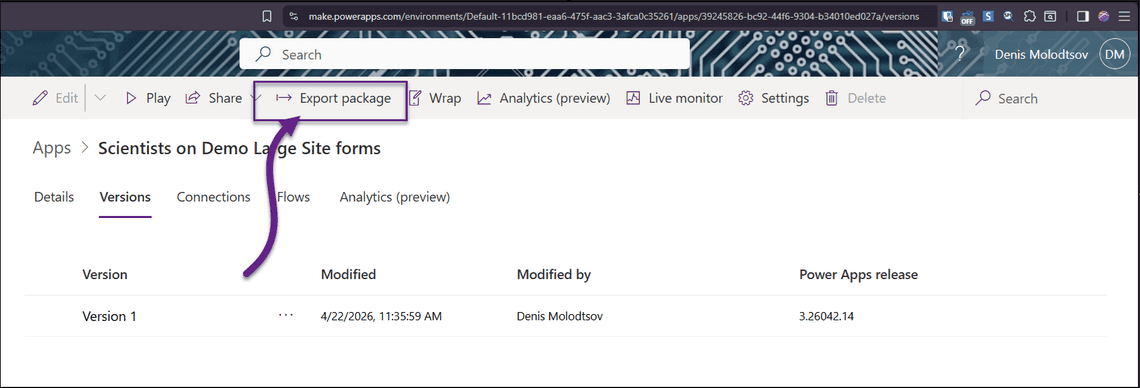Viewport: 1140px width, 388px height.
Task: Click the Modified column header
Action: pyautogui.click(x=348, y=275)
